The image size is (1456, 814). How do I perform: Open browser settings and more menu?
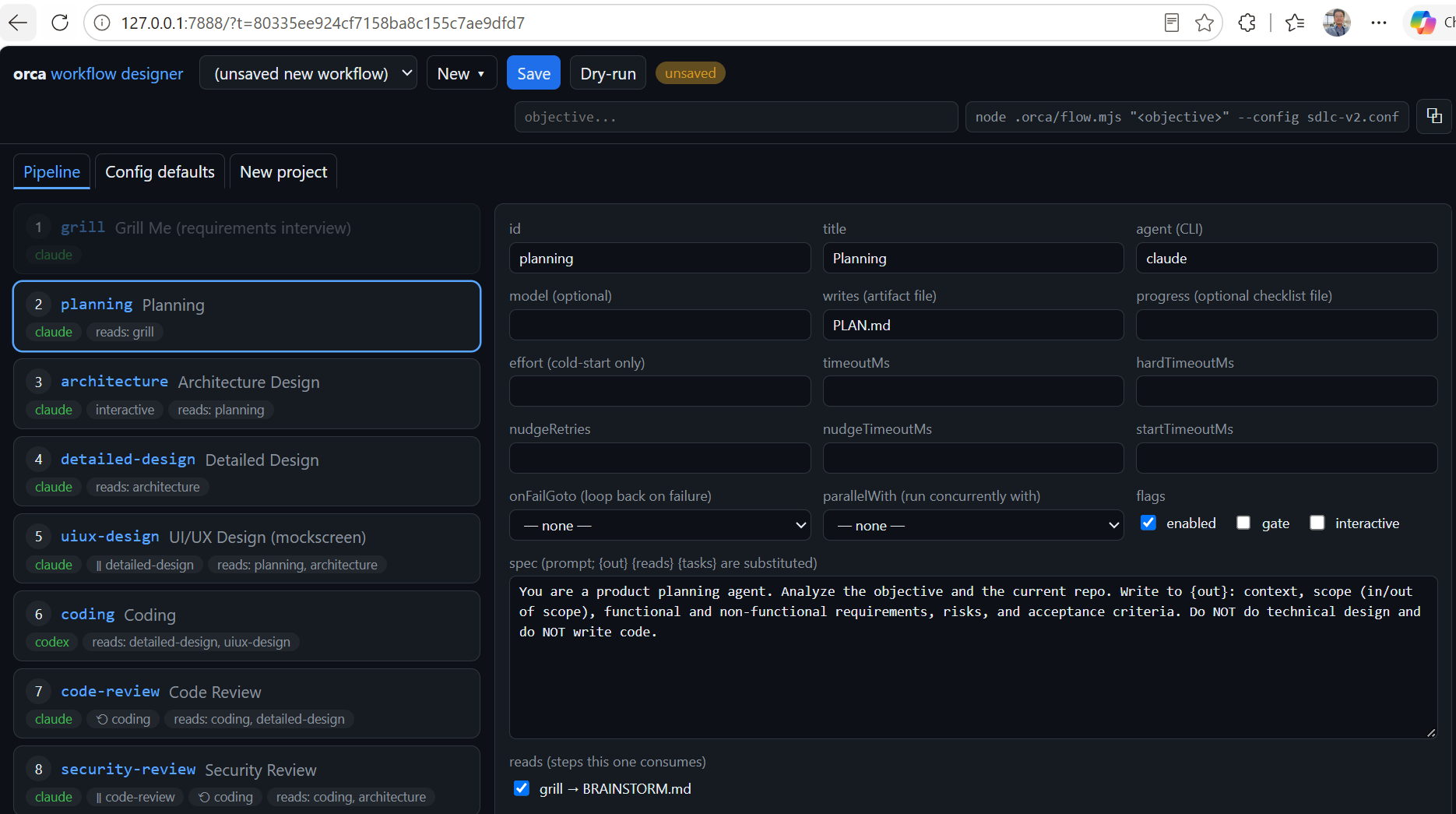point(1379,23)
